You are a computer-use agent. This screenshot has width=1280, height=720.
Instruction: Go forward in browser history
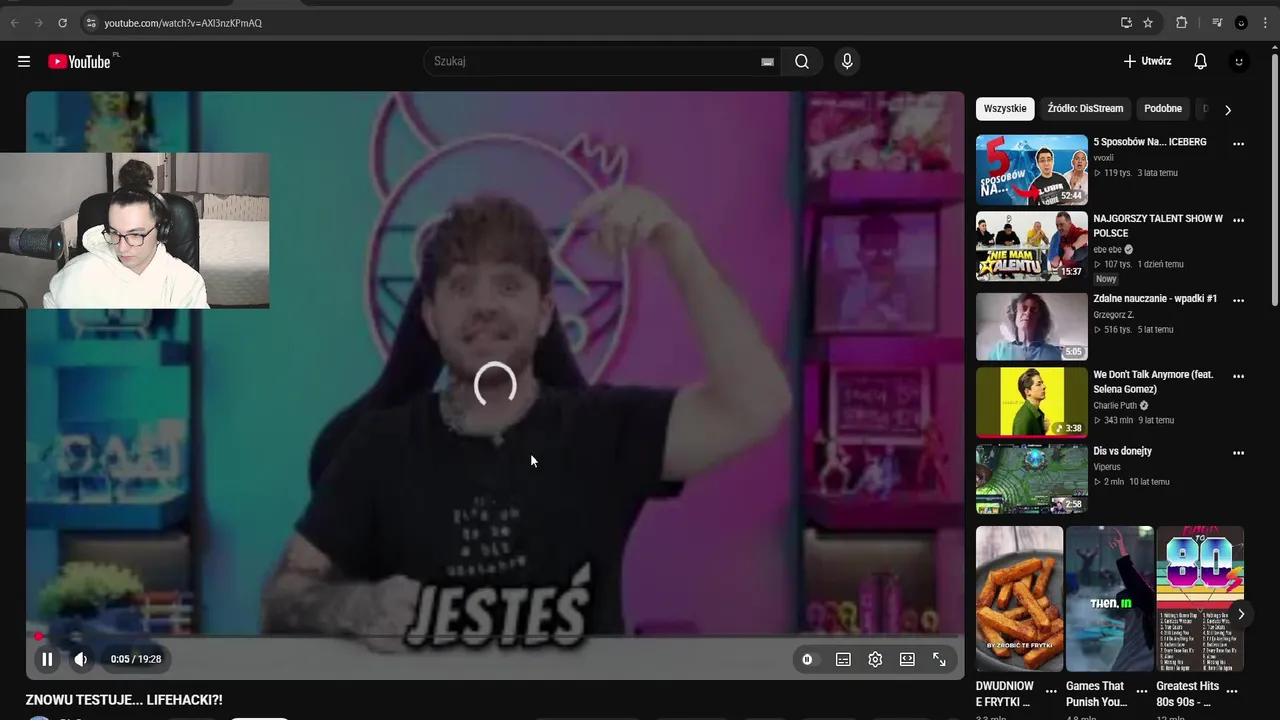pos(38,23)
